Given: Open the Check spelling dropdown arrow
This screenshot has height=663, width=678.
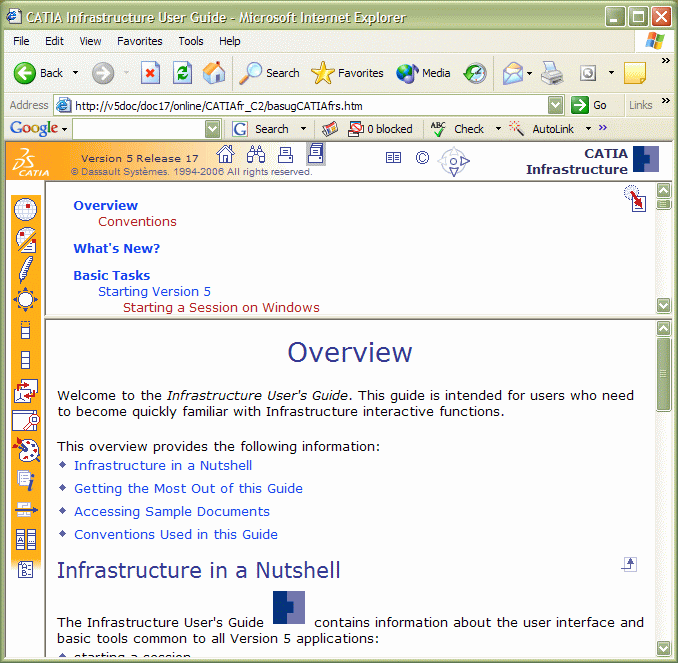Looking at the screenshot, I should (x=498, y=128).
